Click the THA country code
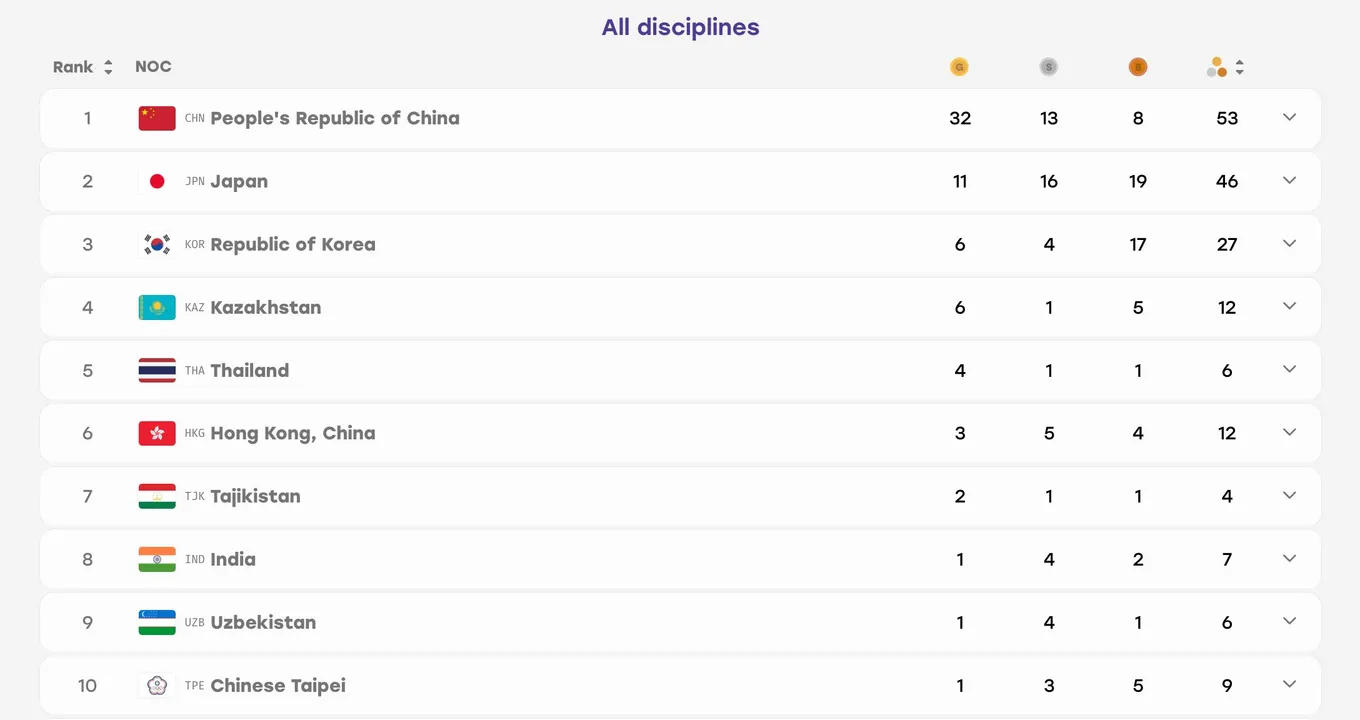This screenshot has height=720, width=1360. [x=195, y=370]
